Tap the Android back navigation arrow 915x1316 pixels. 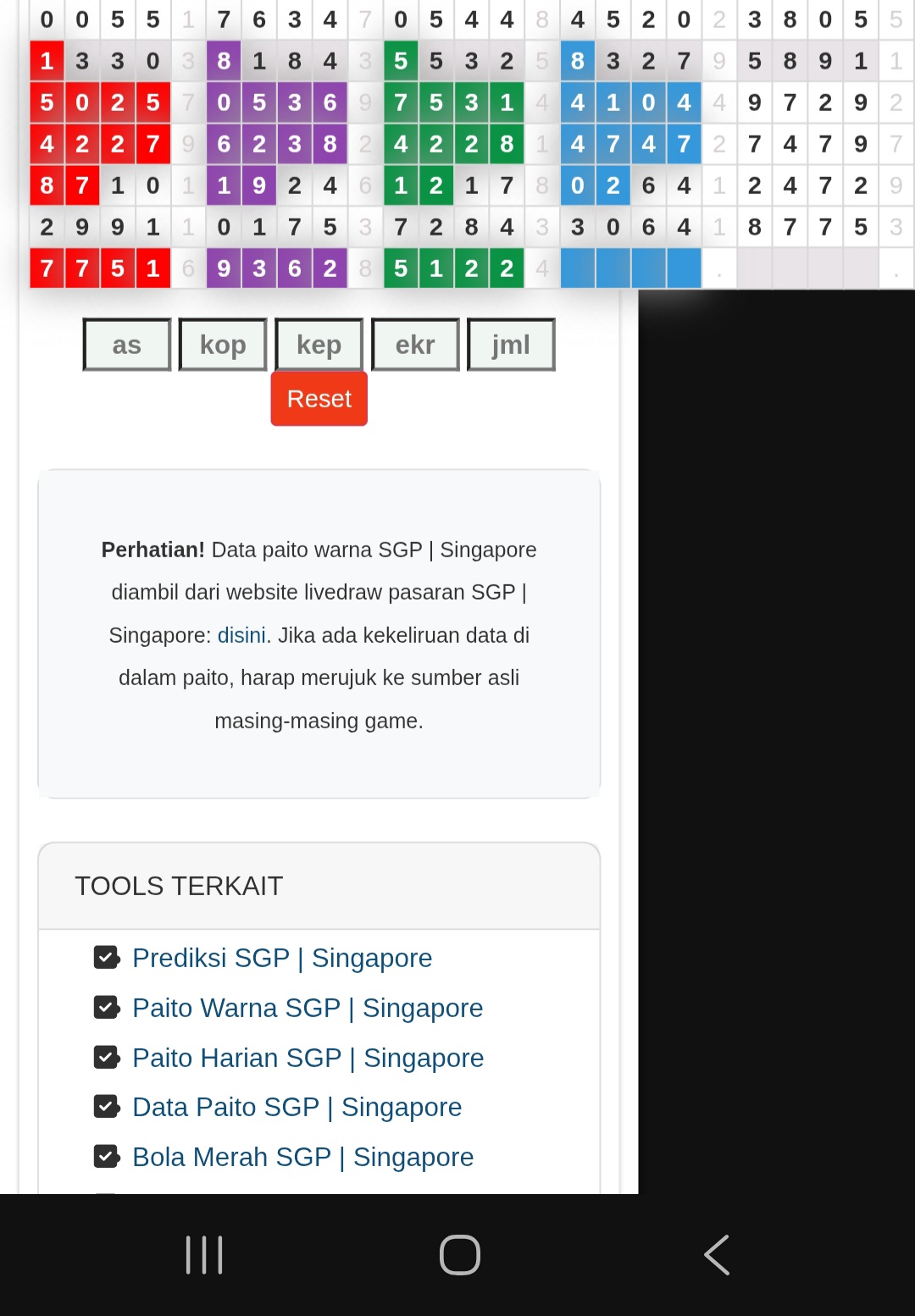tap(717, 1254)
